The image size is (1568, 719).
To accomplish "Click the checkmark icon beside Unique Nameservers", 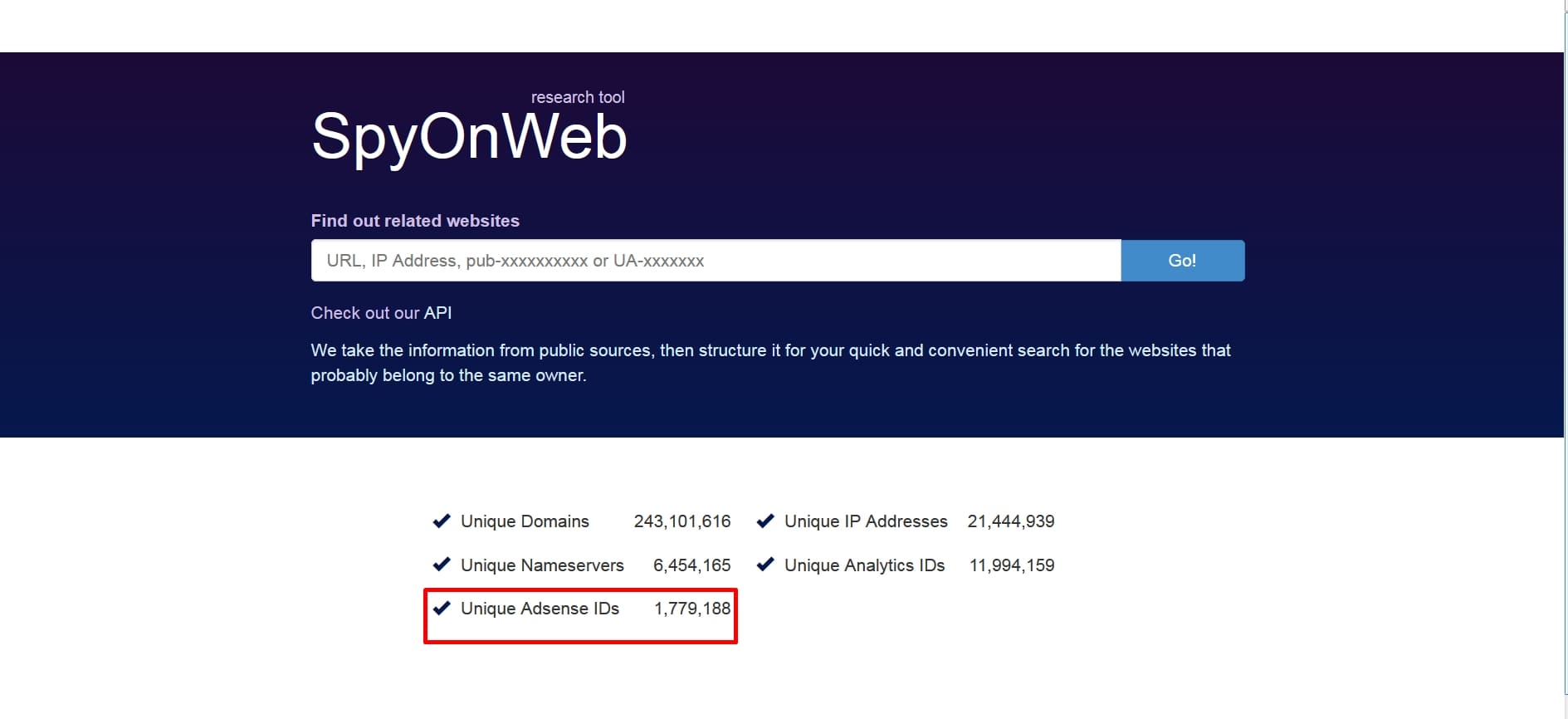I will pyautogui.click(x=442, y=565).
